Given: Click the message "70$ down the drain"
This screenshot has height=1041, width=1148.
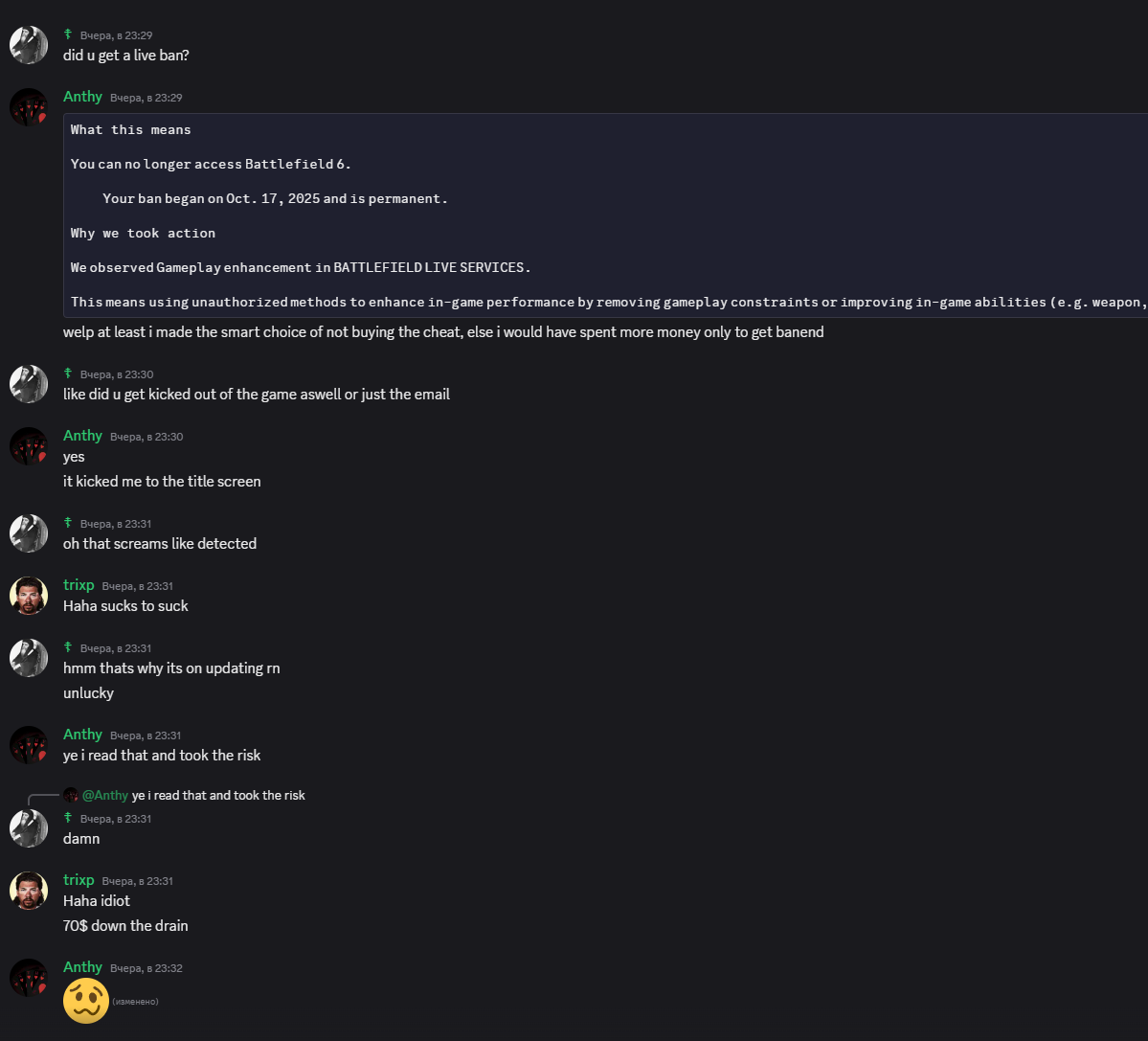Looking at the screenshot, I should pos(125,925).
